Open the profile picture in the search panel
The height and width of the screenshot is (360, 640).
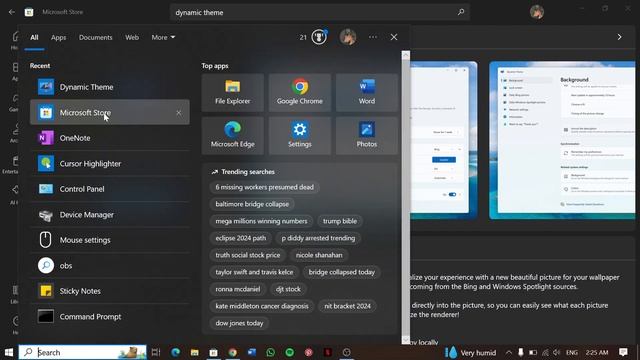tap(348, 37)
